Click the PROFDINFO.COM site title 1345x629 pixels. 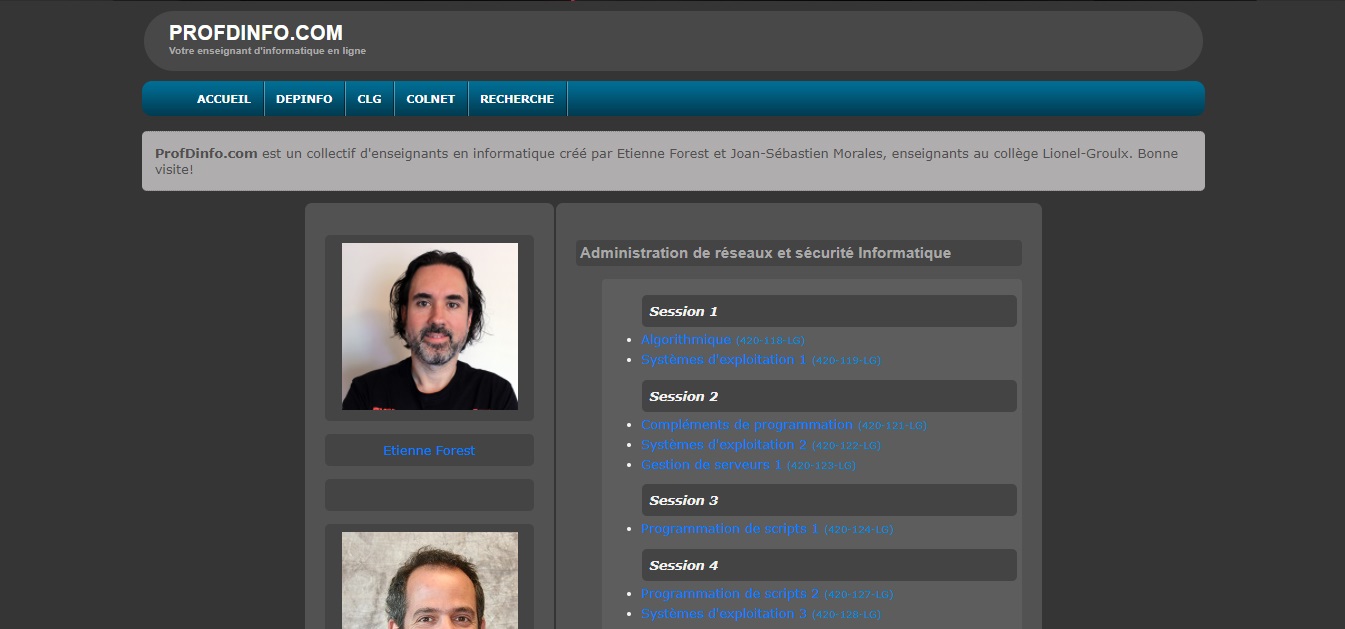coord(256,33)
